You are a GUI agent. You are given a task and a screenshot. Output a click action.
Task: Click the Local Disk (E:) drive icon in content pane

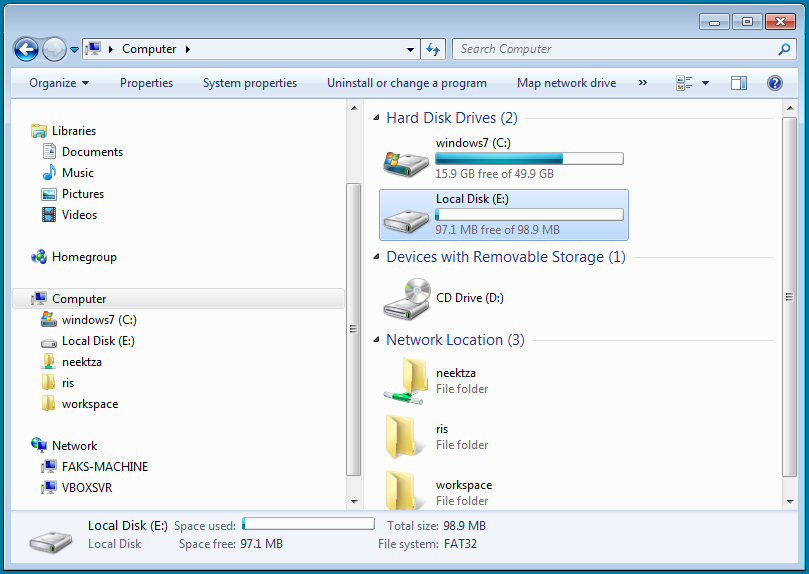406,221
